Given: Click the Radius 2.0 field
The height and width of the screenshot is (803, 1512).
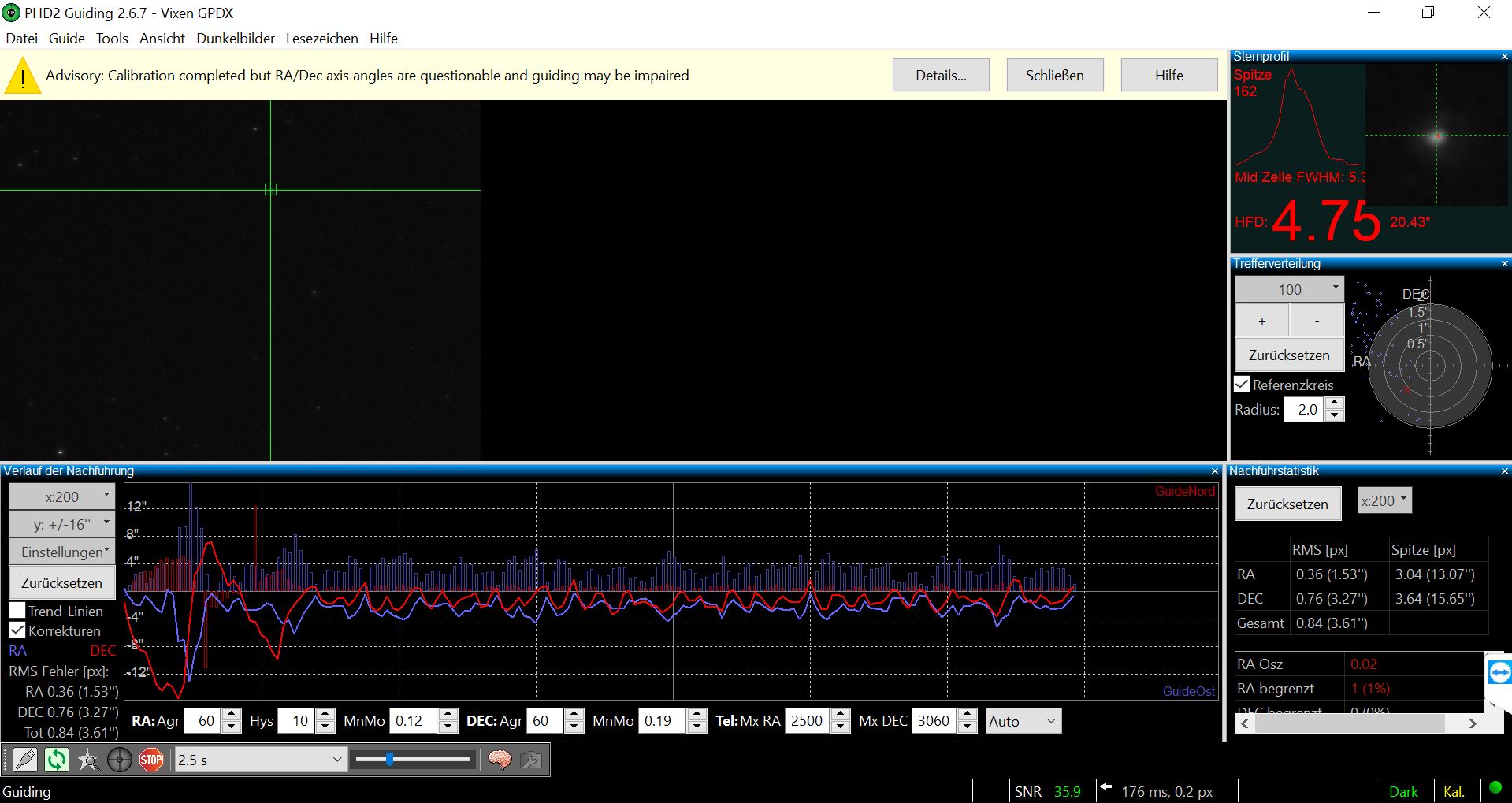Looking at the screenshot, I should coord(1305,410).
